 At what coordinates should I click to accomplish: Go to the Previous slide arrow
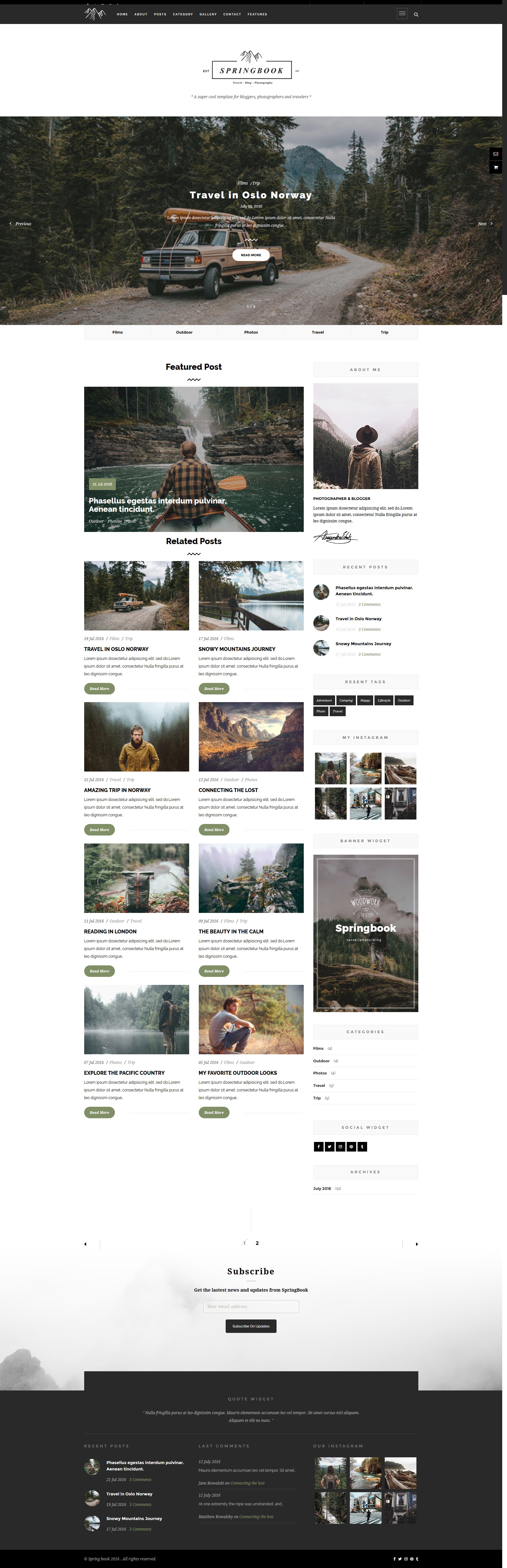[x=20, y=223]
